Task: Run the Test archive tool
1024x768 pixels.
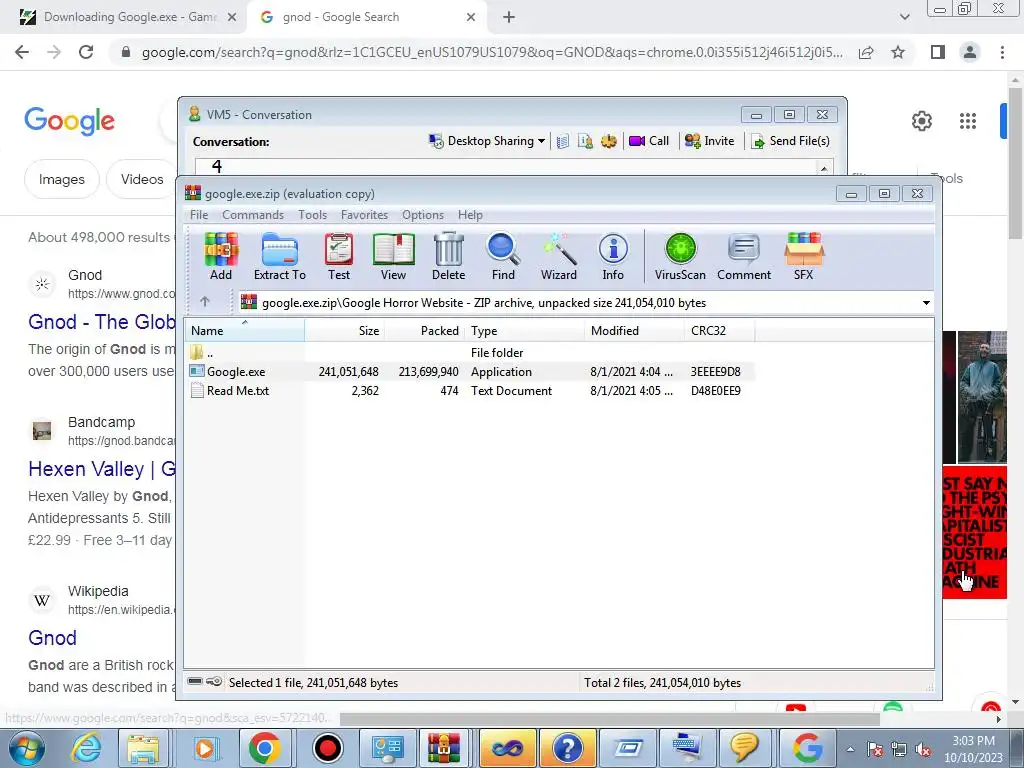Action: (338, 257)
